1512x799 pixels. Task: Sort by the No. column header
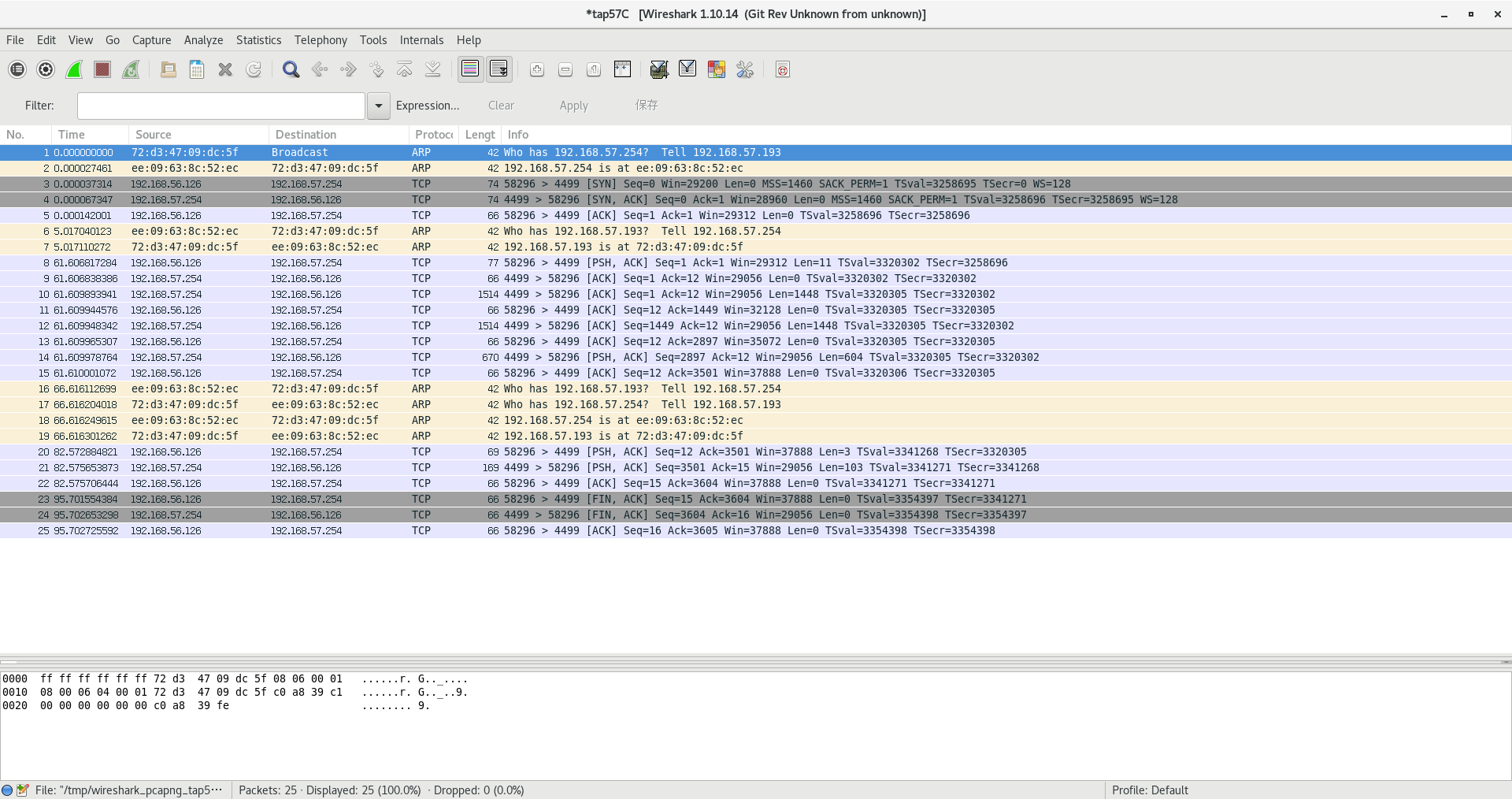click(x=26, y=135)
